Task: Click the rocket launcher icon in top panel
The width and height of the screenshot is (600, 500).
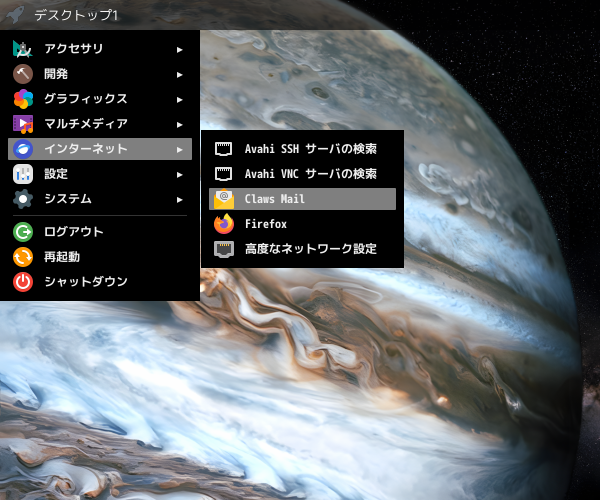Action: tap(15, 15)
